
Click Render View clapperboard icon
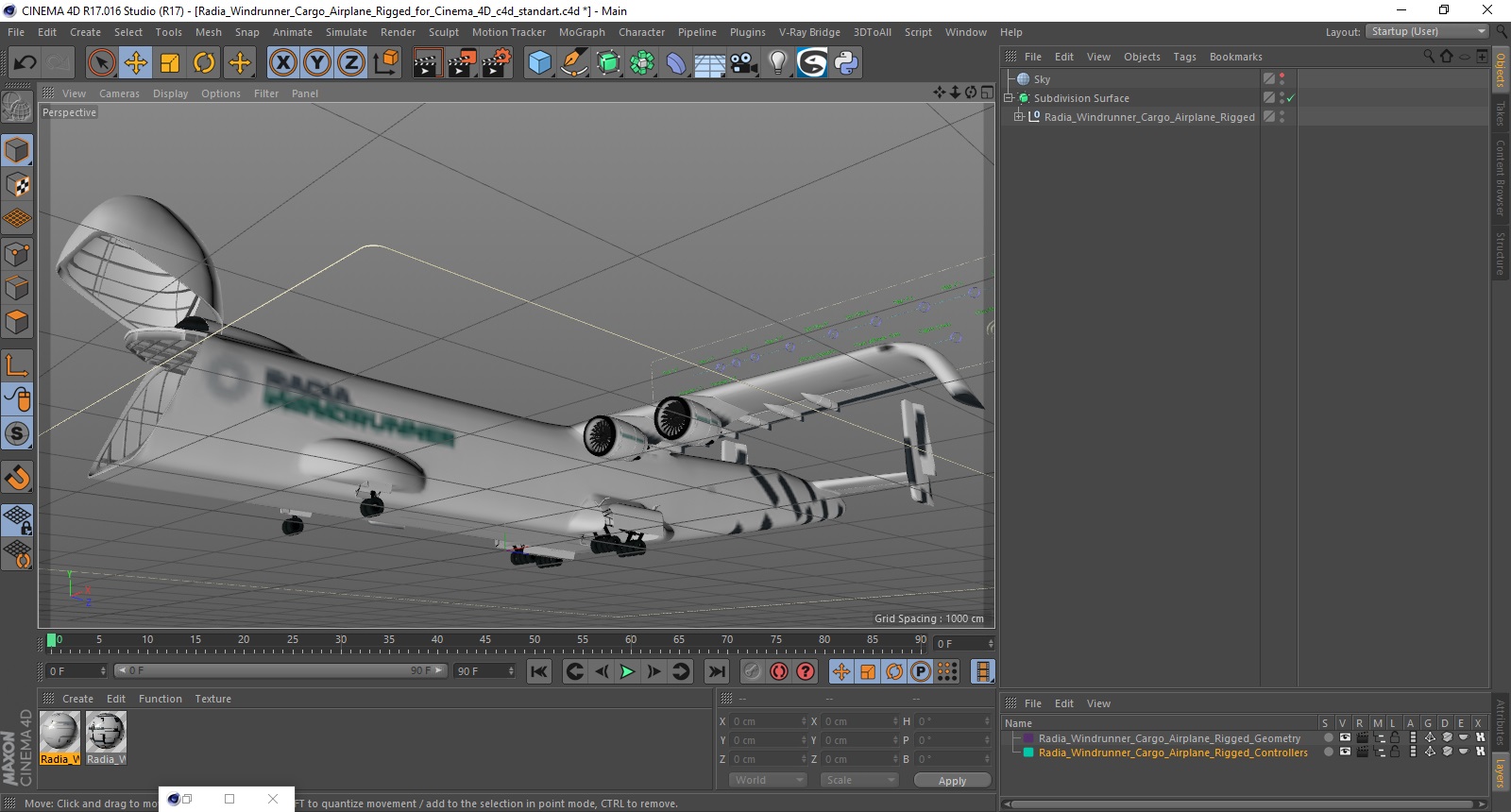coord(427,63)
